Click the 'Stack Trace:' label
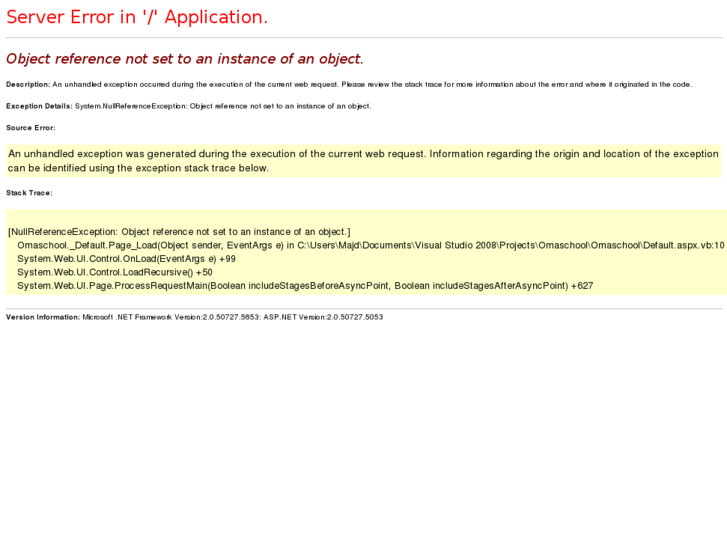 click(29, 193)
